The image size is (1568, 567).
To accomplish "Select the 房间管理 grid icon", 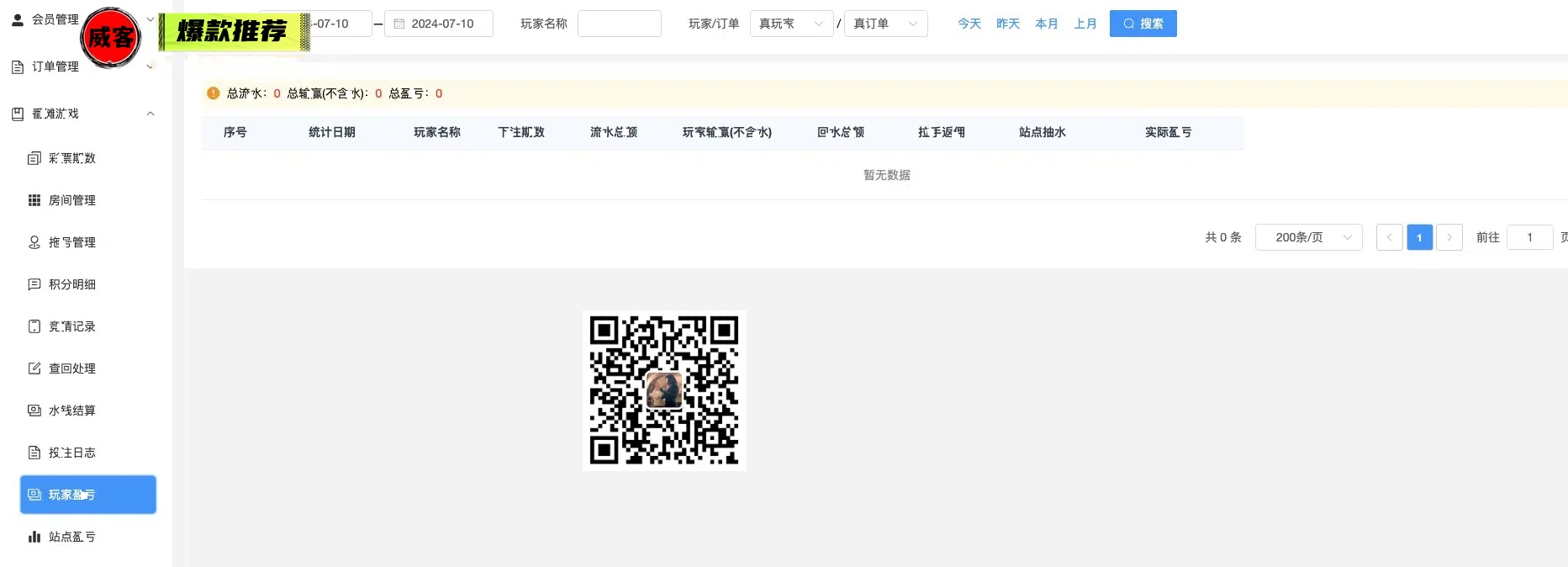I will [x=34, y=200].
